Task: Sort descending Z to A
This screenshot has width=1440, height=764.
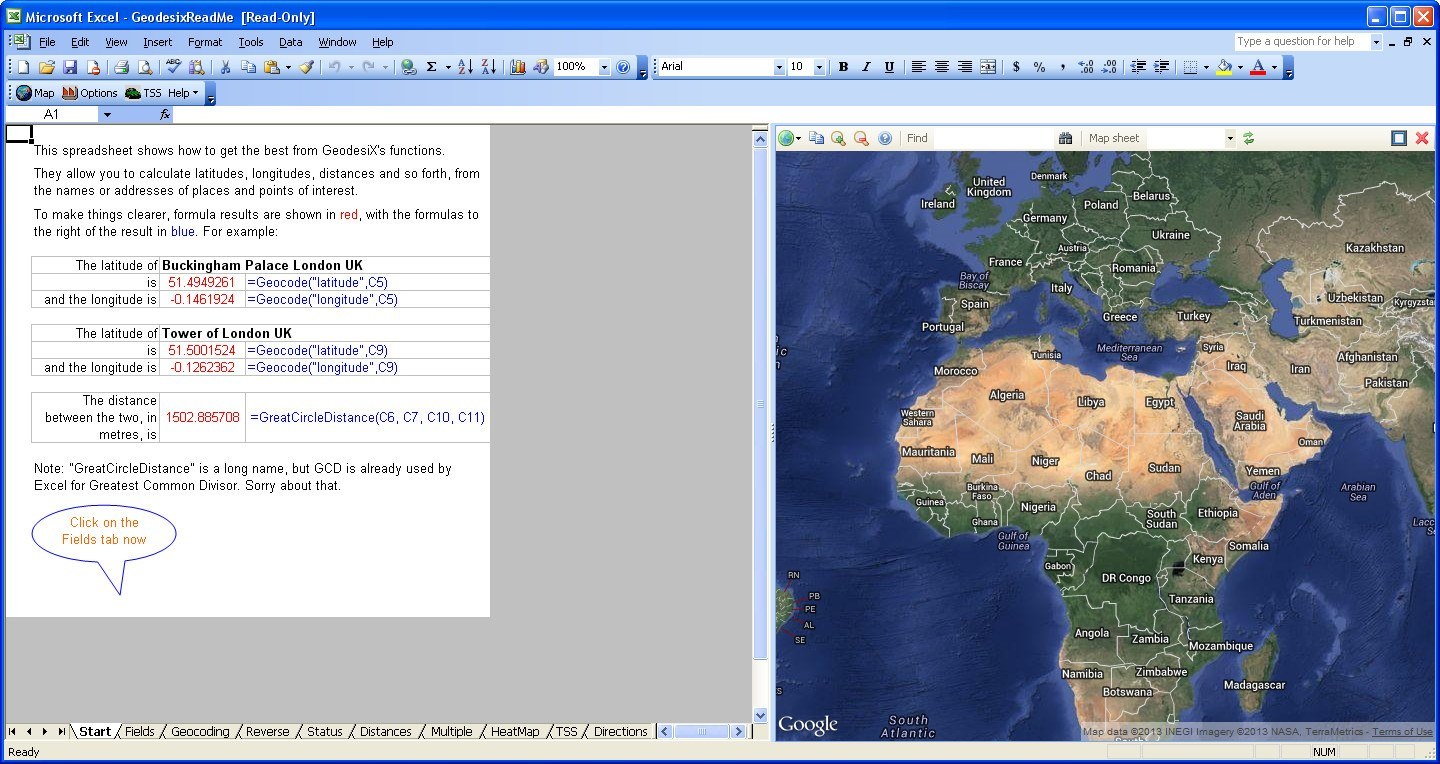Action: pyautogui.click(x=488, y=67)
